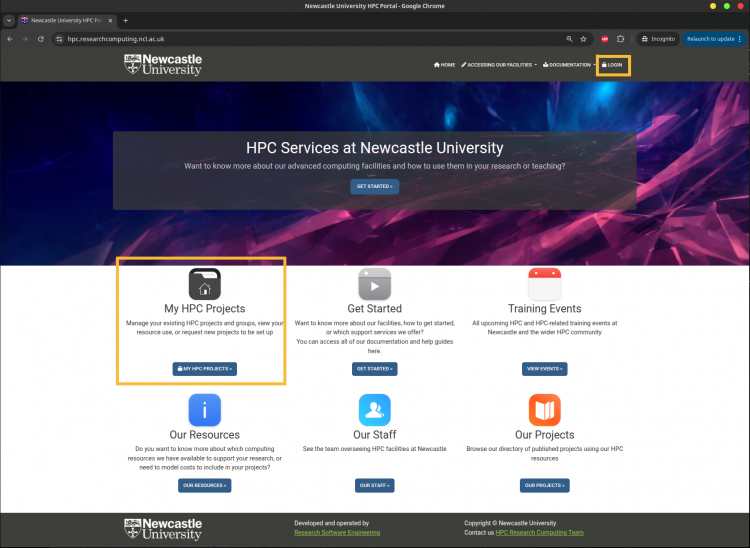Click the Our Resources info icon

coord(204,410)
